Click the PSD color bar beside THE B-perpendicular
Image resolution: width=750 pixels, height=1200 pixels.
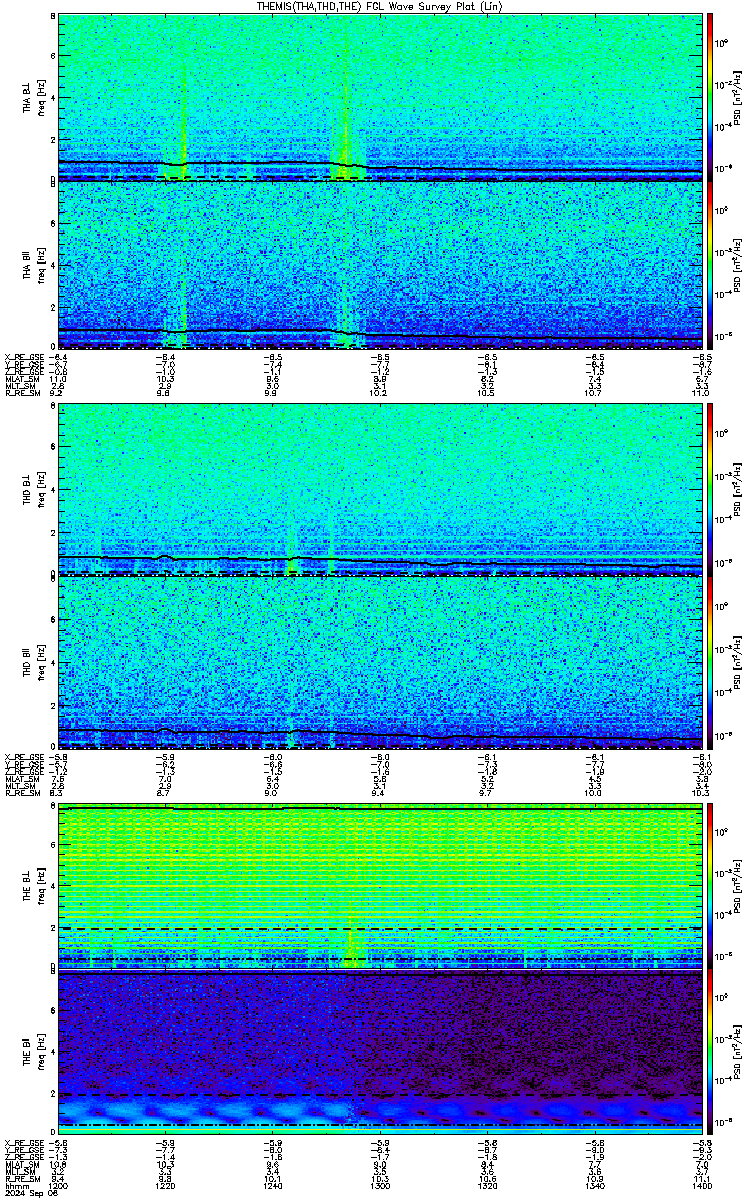[x=711, y=885]
